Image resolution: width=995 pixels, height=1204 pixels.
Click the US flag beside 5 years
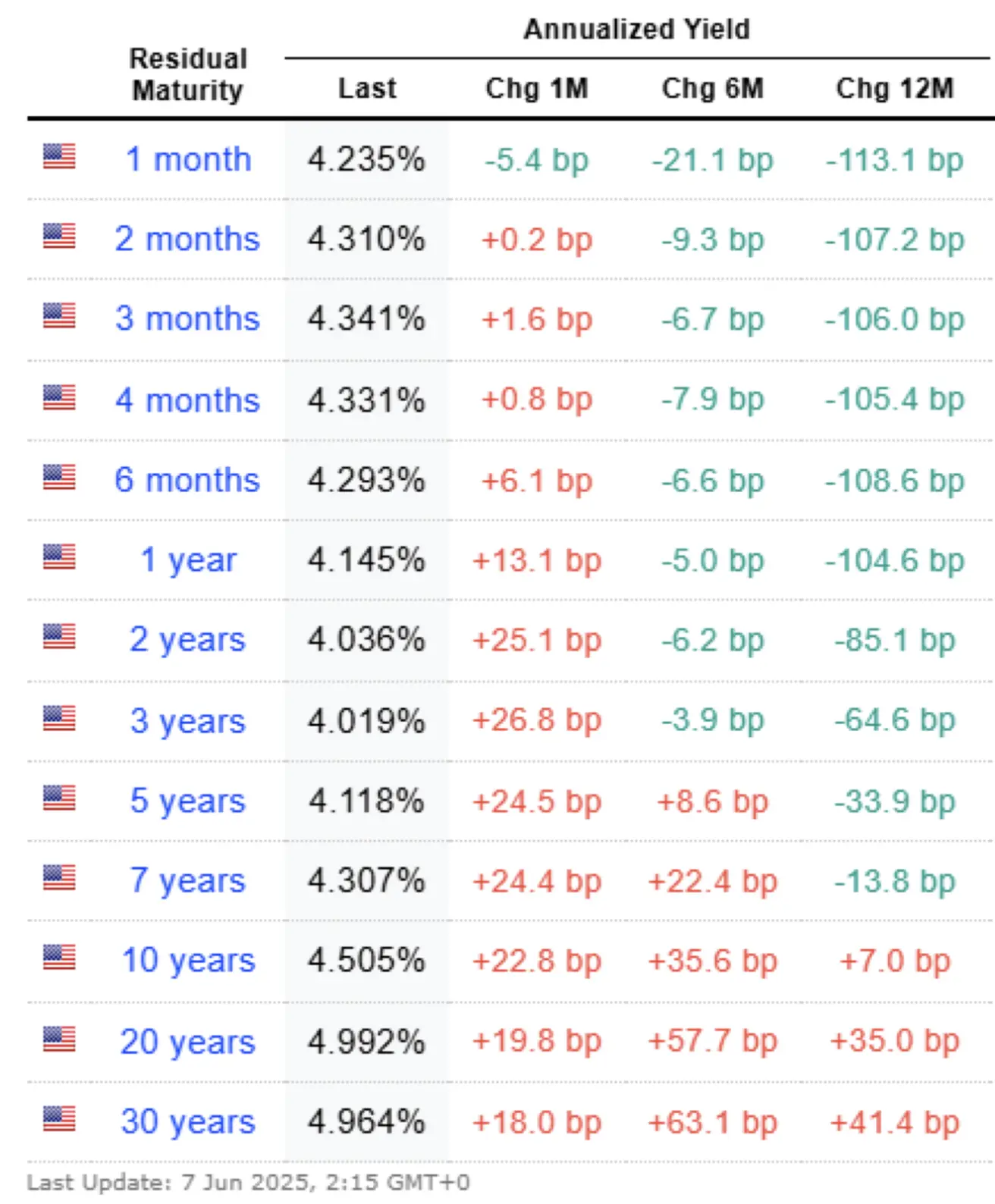(59, 798)
